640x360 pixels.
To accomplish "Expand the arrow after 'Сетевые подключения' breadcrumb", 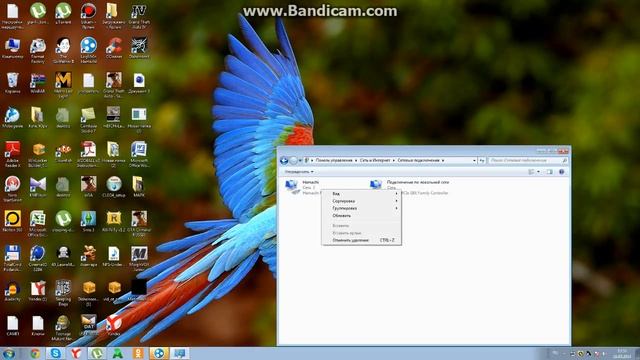I will click(x=443, y=160).
